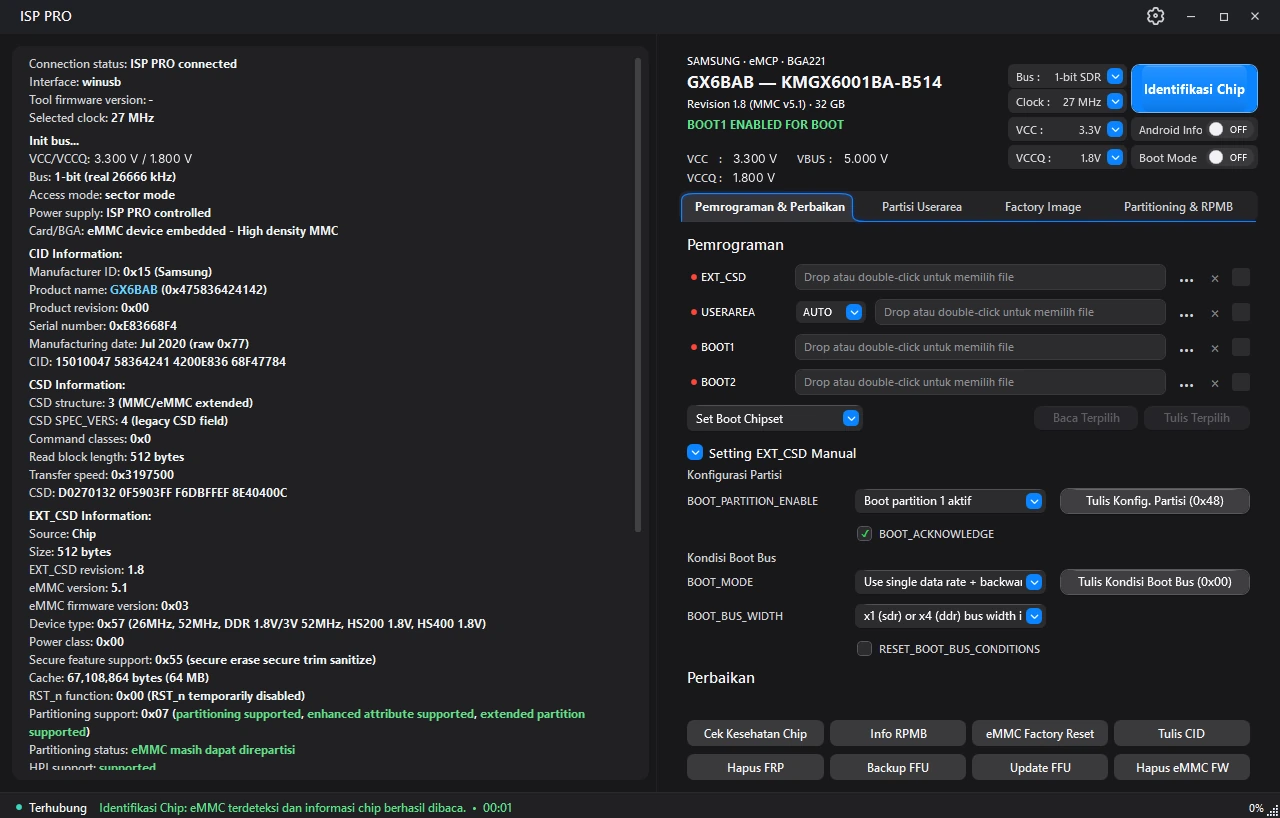Open BOOT_PARTITION_ENABLE dropdown
This screenshot has width=1280, height=818.
(x=950, y=501)
